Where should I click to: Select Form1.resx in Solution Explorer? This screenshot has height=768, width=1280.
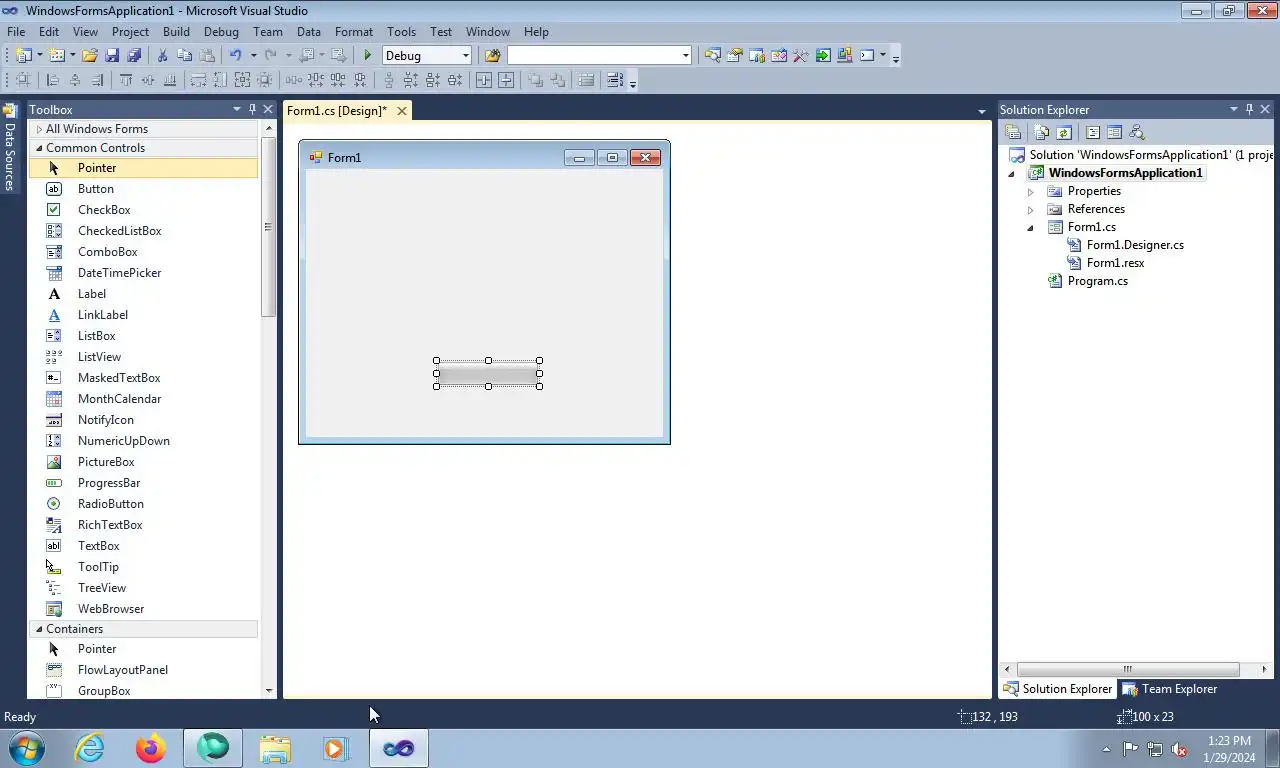[x=1115, y=263]
